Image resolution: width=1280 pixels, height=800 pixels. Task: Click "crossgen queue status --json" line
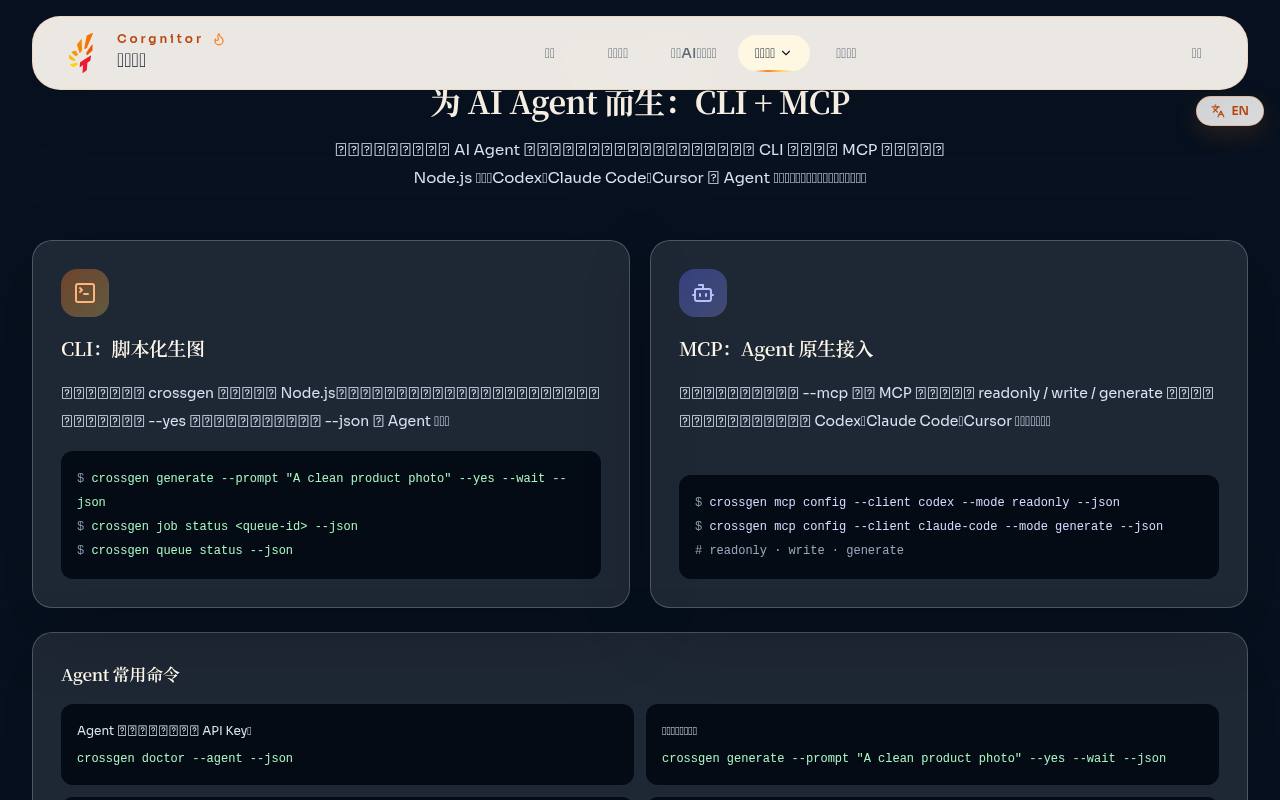(x=185, y=551)
